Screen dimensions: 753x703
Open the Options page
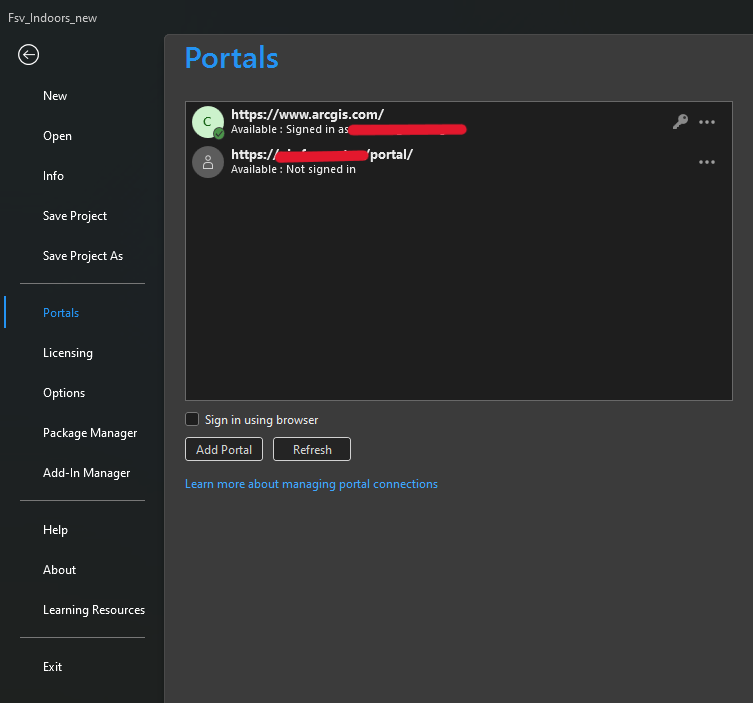point(64,393)
